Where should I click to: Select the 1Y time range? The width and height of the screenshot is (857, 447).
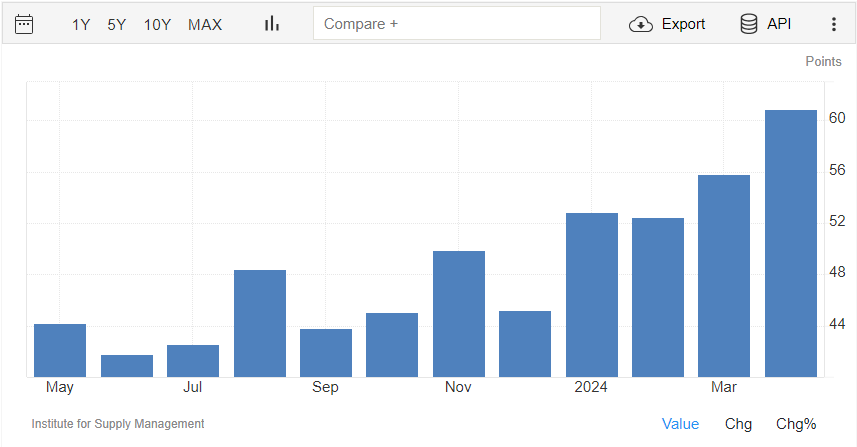[x=81, y=25]
